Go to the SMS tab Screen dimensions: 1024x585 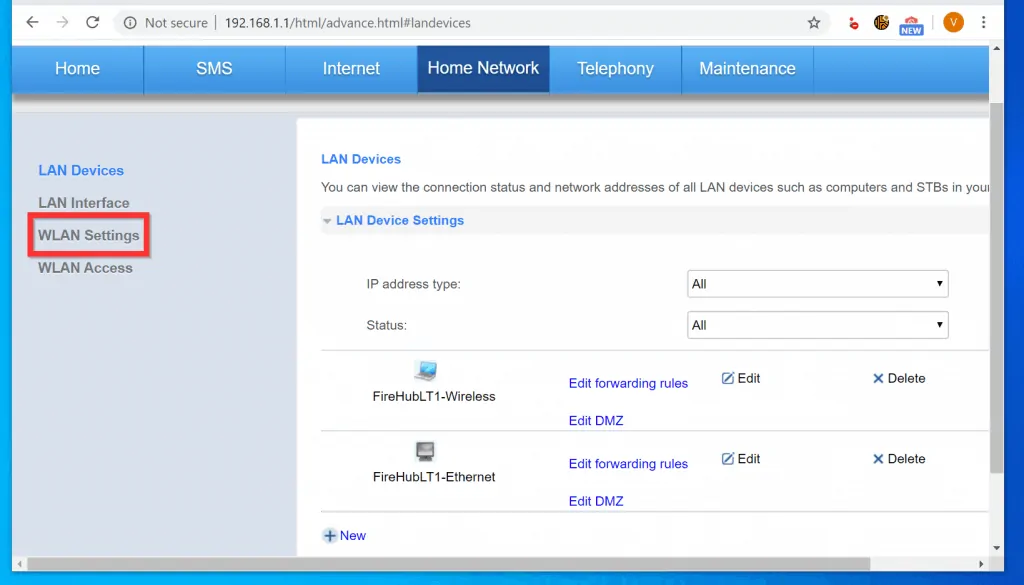(214, 69)
